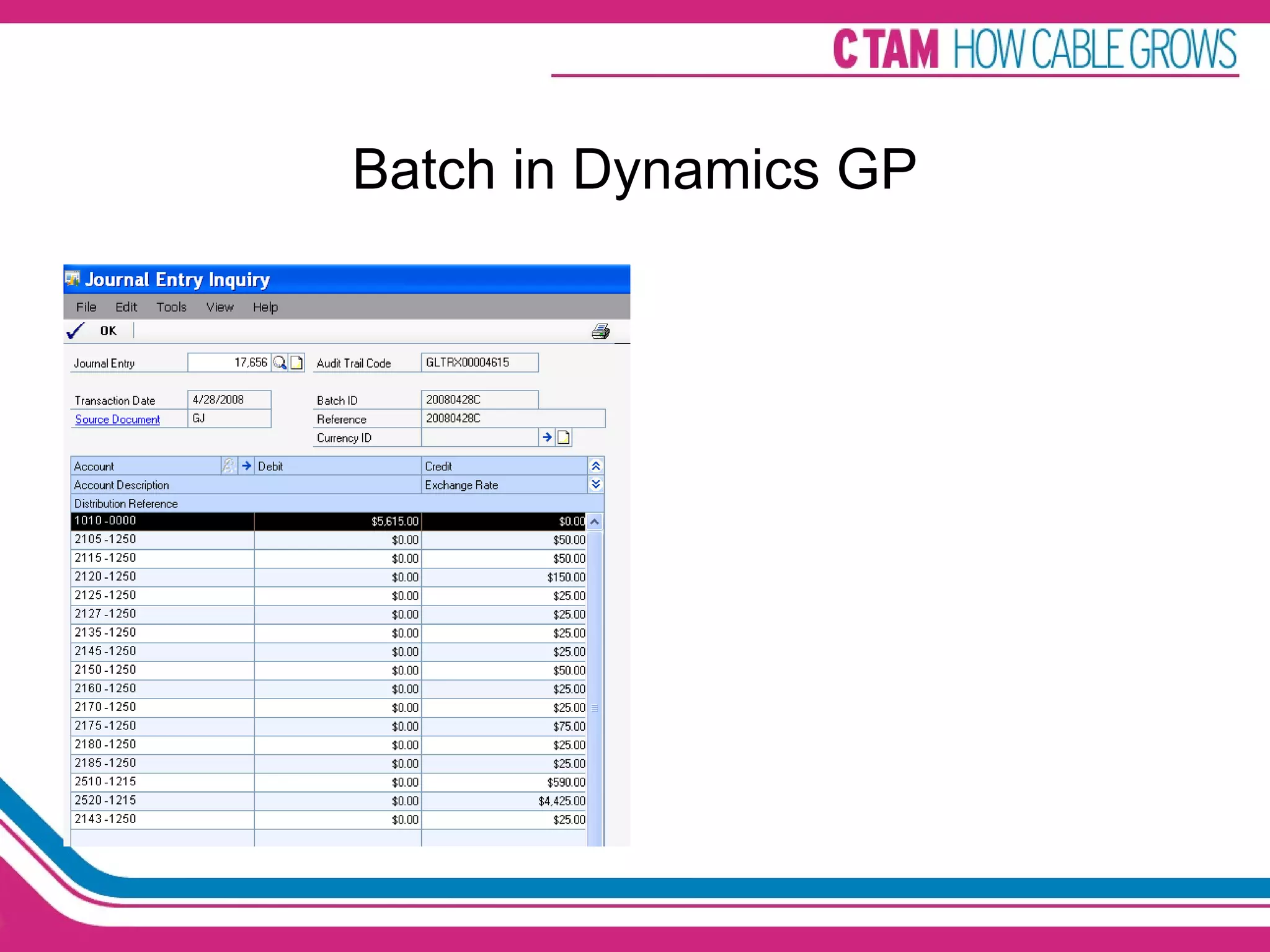
Task: Click the print icon in the toolbar
Action: click(600, 332)
